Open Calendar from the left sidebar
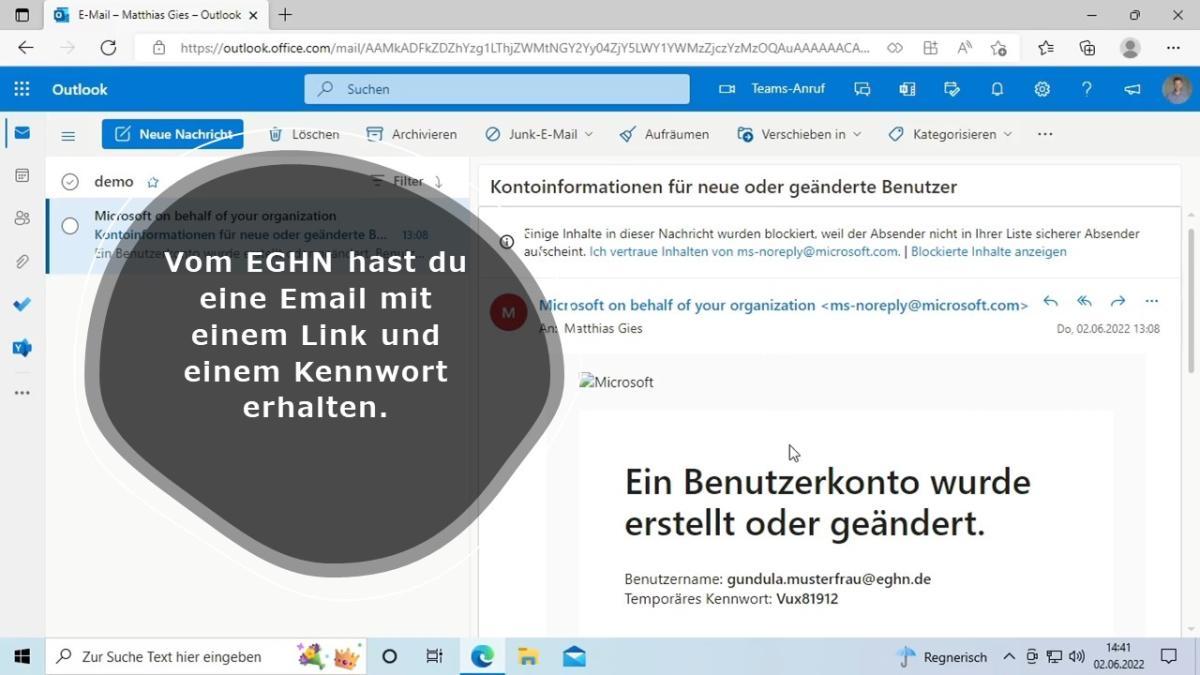 [x=22, y=176]
